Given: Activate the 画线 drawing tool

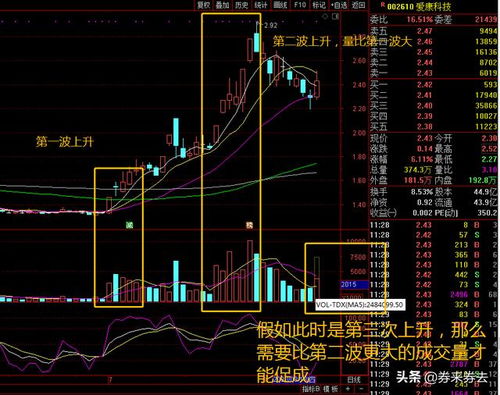Looking at the screenshot, I should pyautogui.click(x=280, y=5).
